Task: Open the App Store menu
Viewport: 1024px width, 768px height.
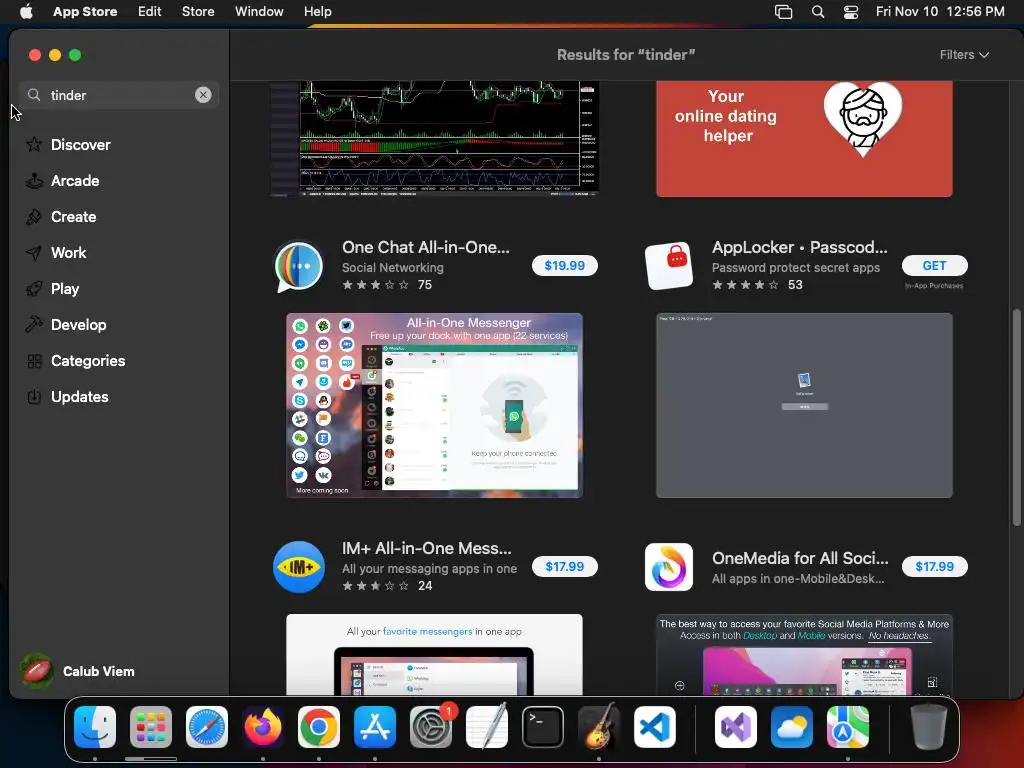Action: pyautogui.click(x=85, y=12)
